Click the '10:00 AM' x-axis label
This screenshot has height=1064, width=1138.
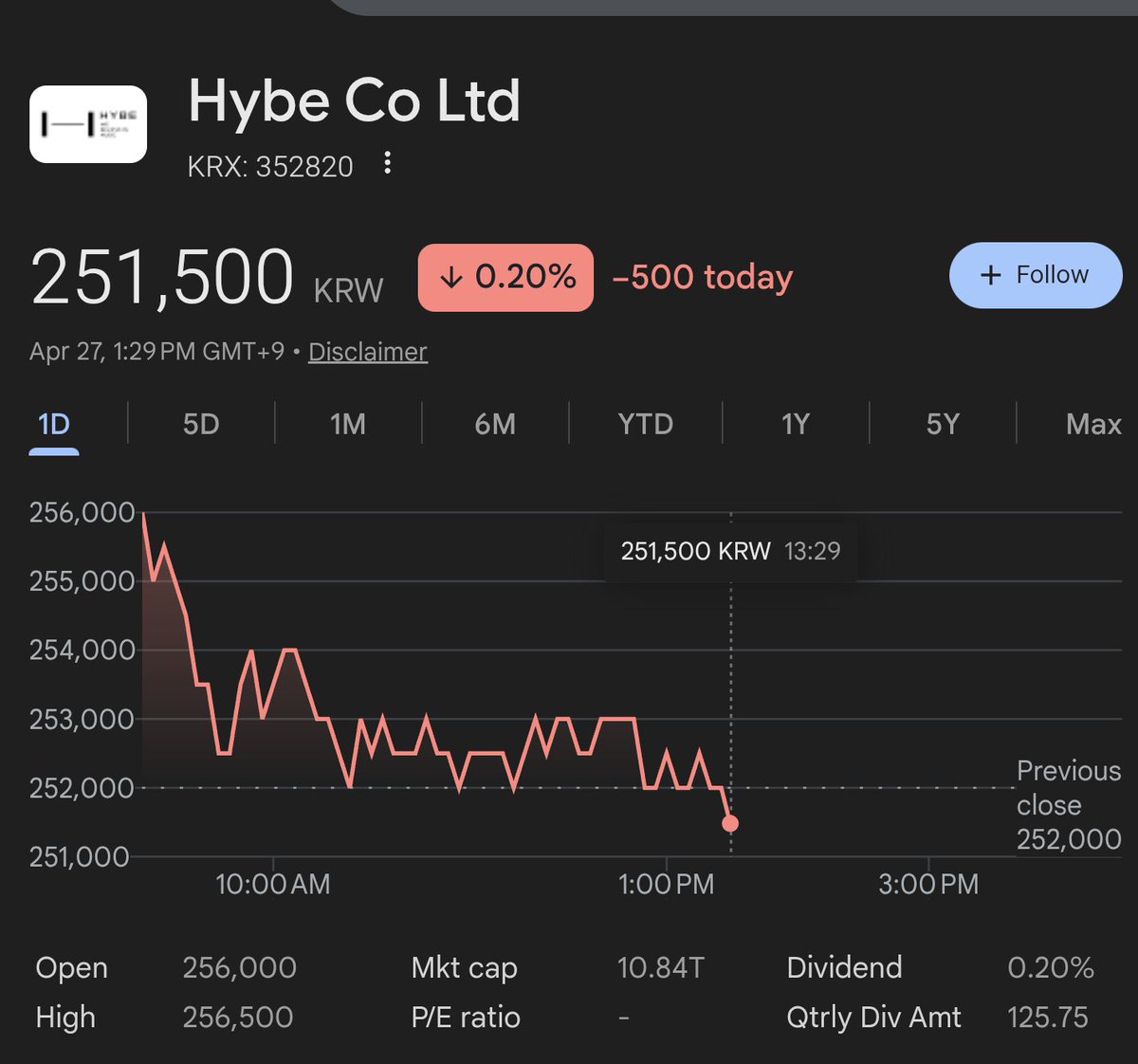coord(273,885)
